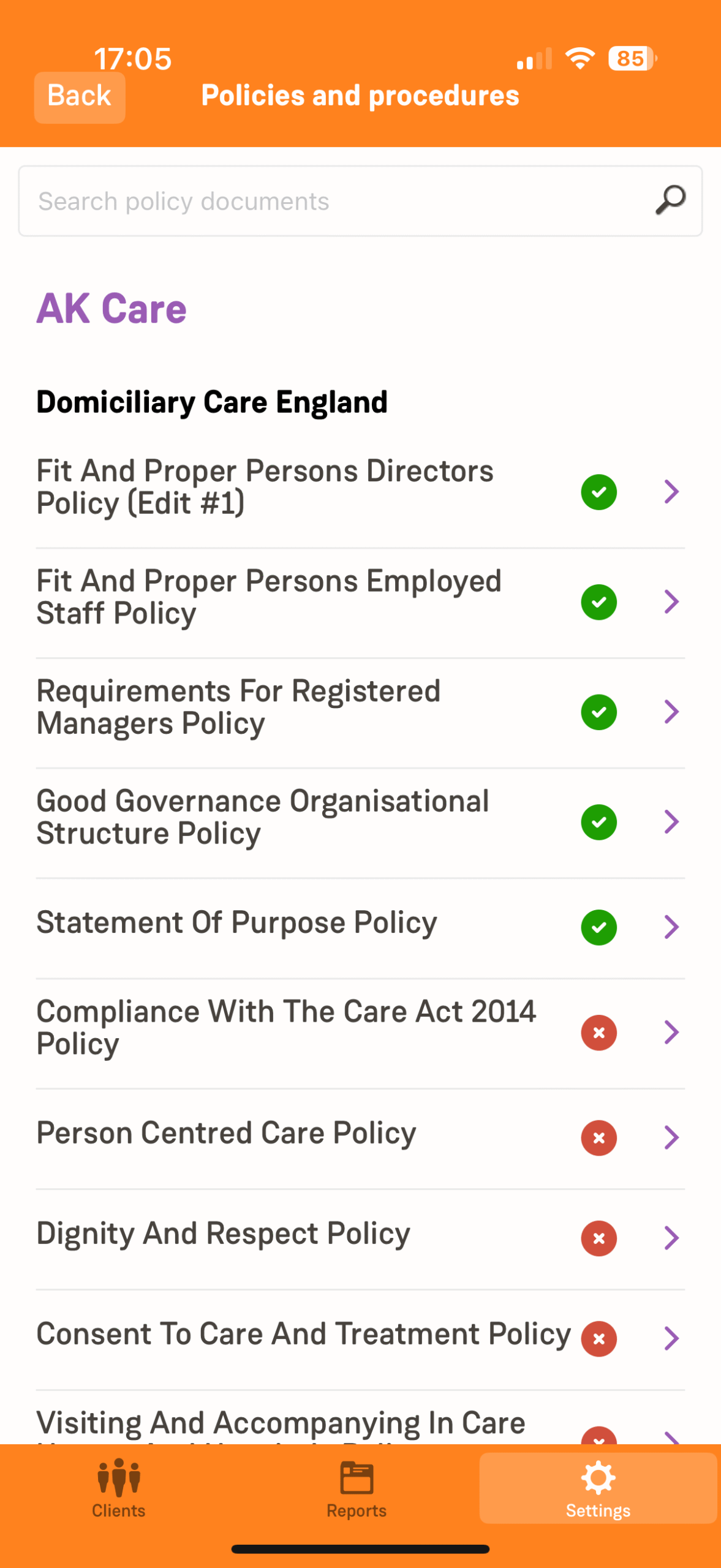Open chevron for Good Governance Organisational Structure Policy
Image resolution: width=721 pixels, height=1568 pixels.
coord(671,821)
